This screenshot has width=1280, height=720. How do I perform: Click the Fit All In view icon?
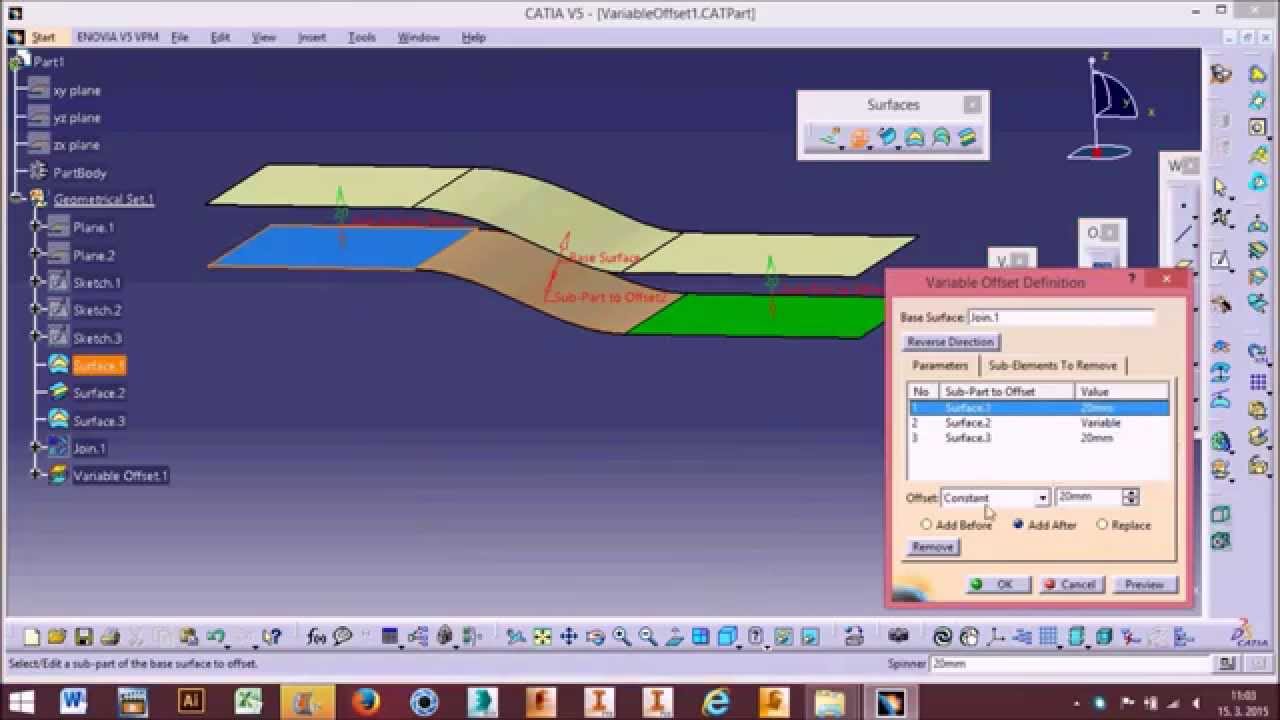[x=542, y=636]
